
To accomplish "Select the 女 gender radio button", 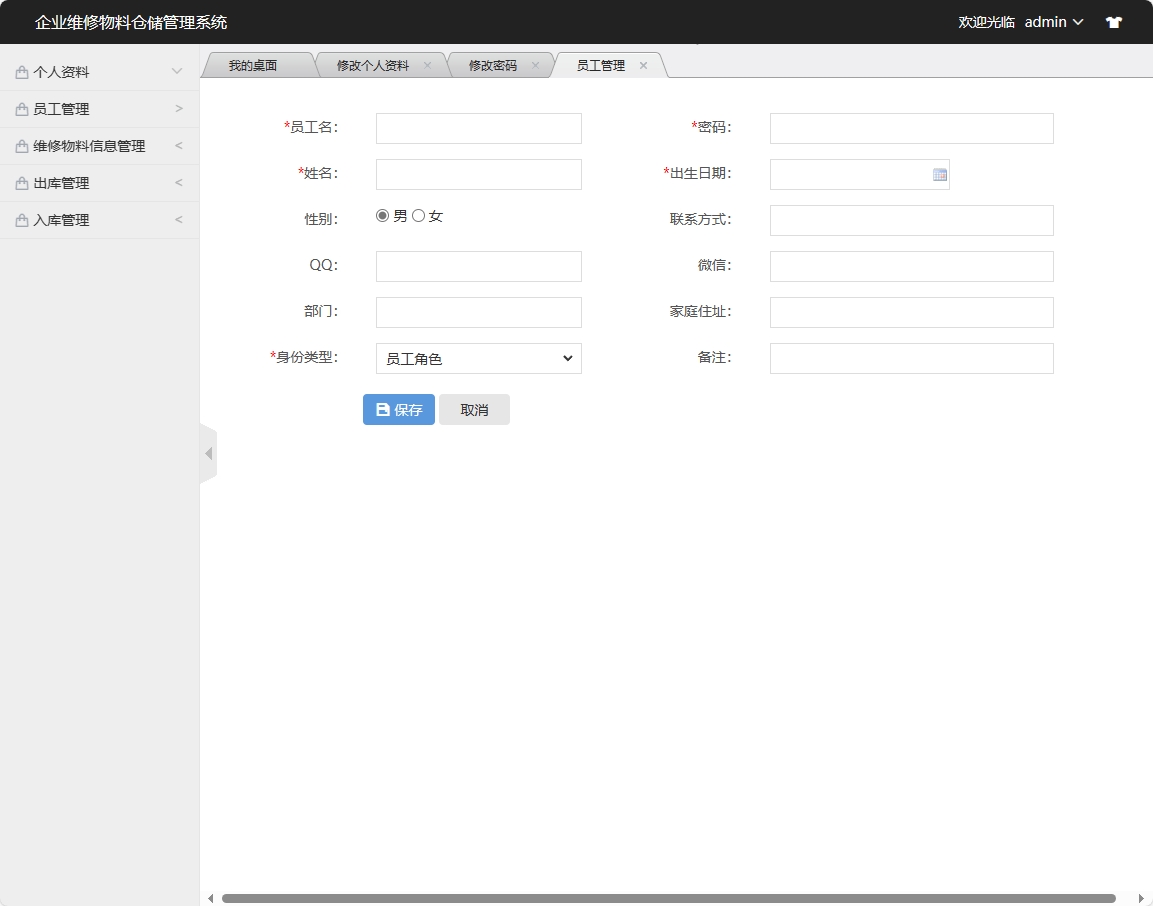I will pos(418,214).
